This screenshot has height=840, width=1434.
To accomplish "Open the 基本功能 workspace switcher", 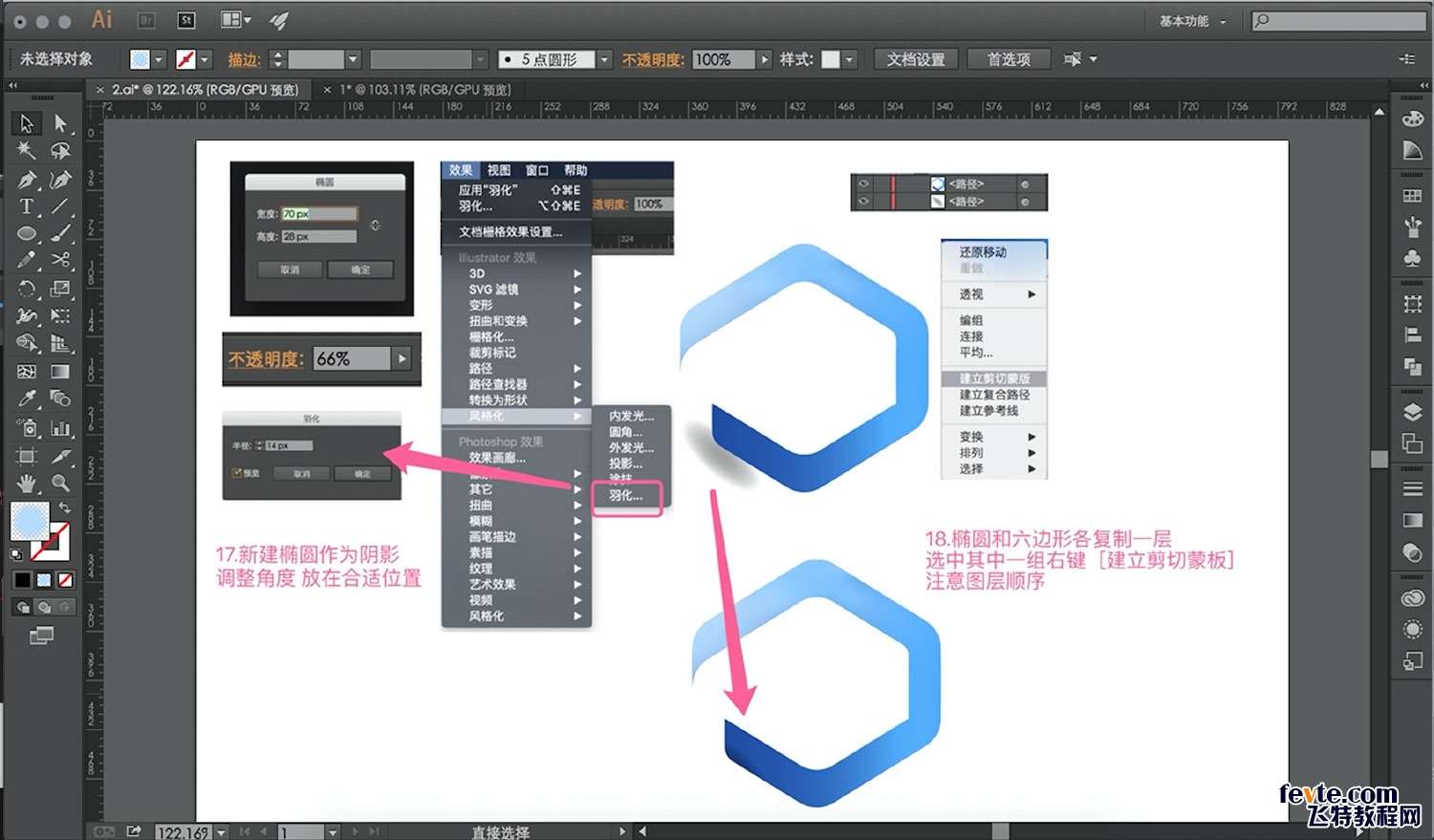I will click(x=1193, y=20).
